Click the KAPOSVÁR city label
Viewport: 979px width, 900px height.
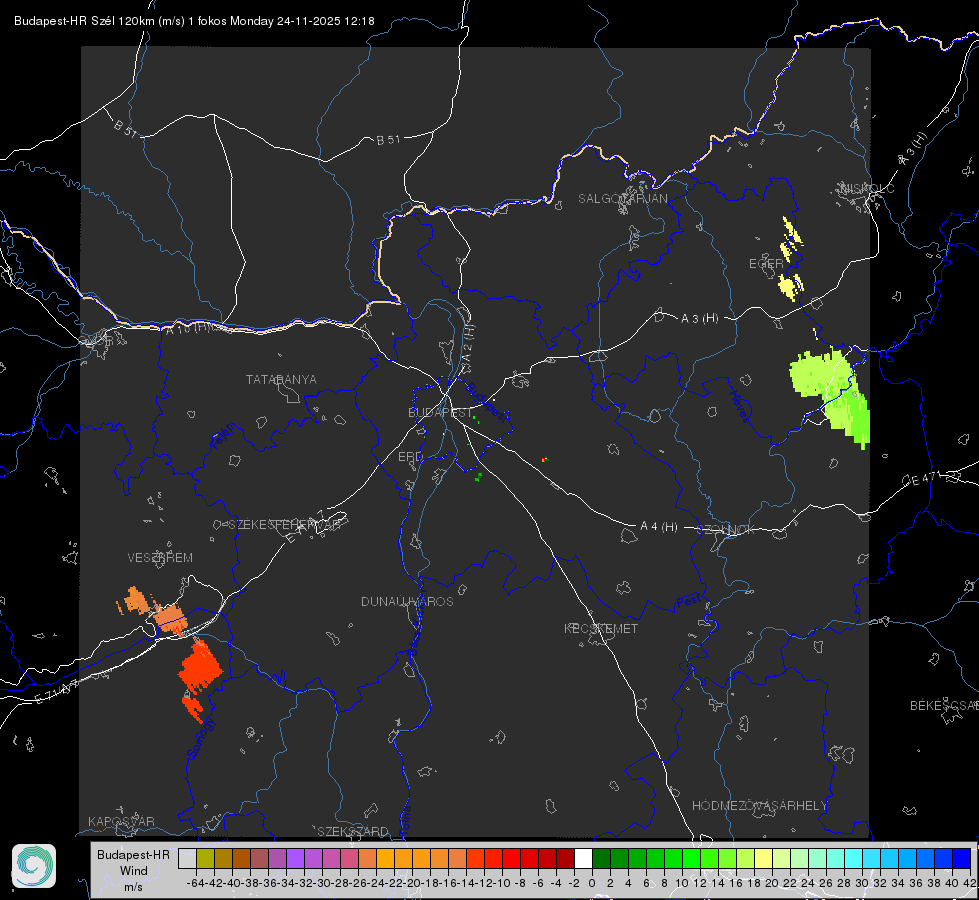pos(121,821)
